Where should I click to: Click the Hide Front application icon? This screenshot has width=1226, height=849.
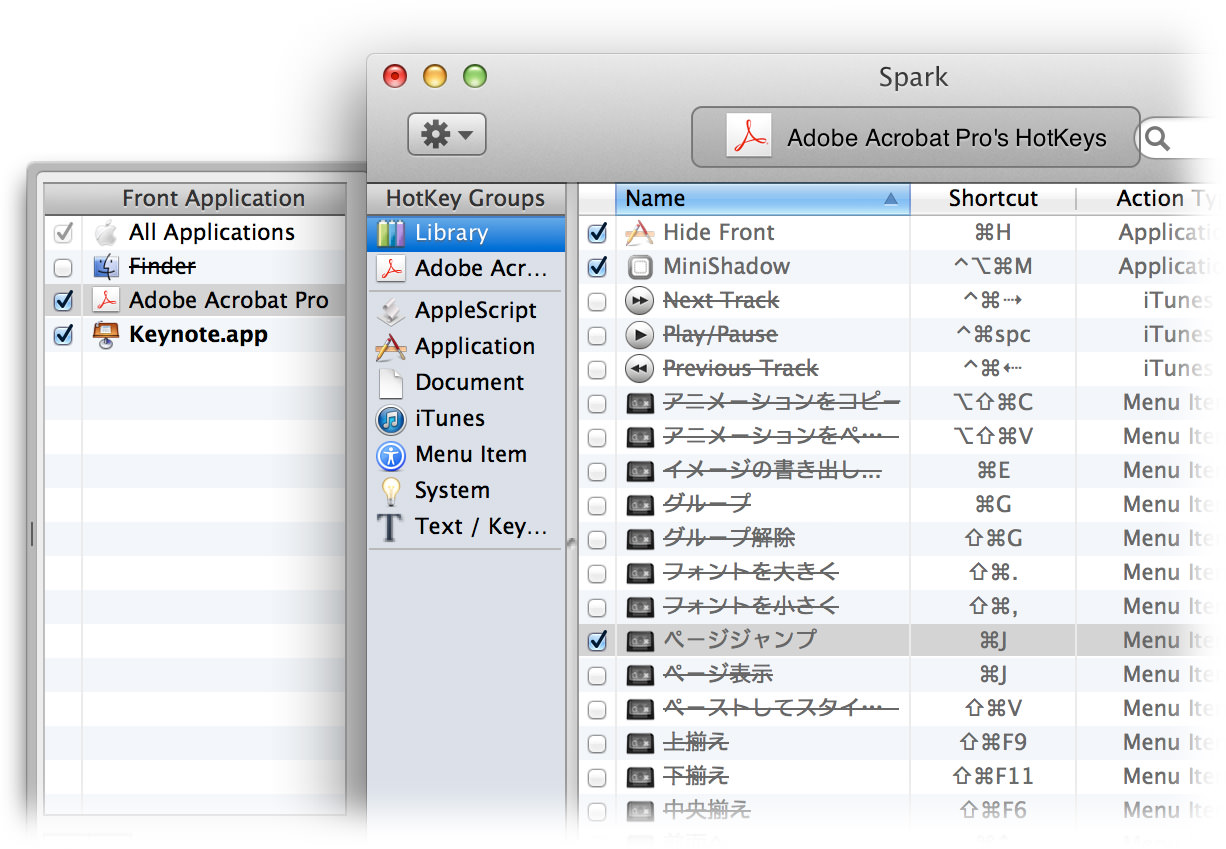click(639, 233)
